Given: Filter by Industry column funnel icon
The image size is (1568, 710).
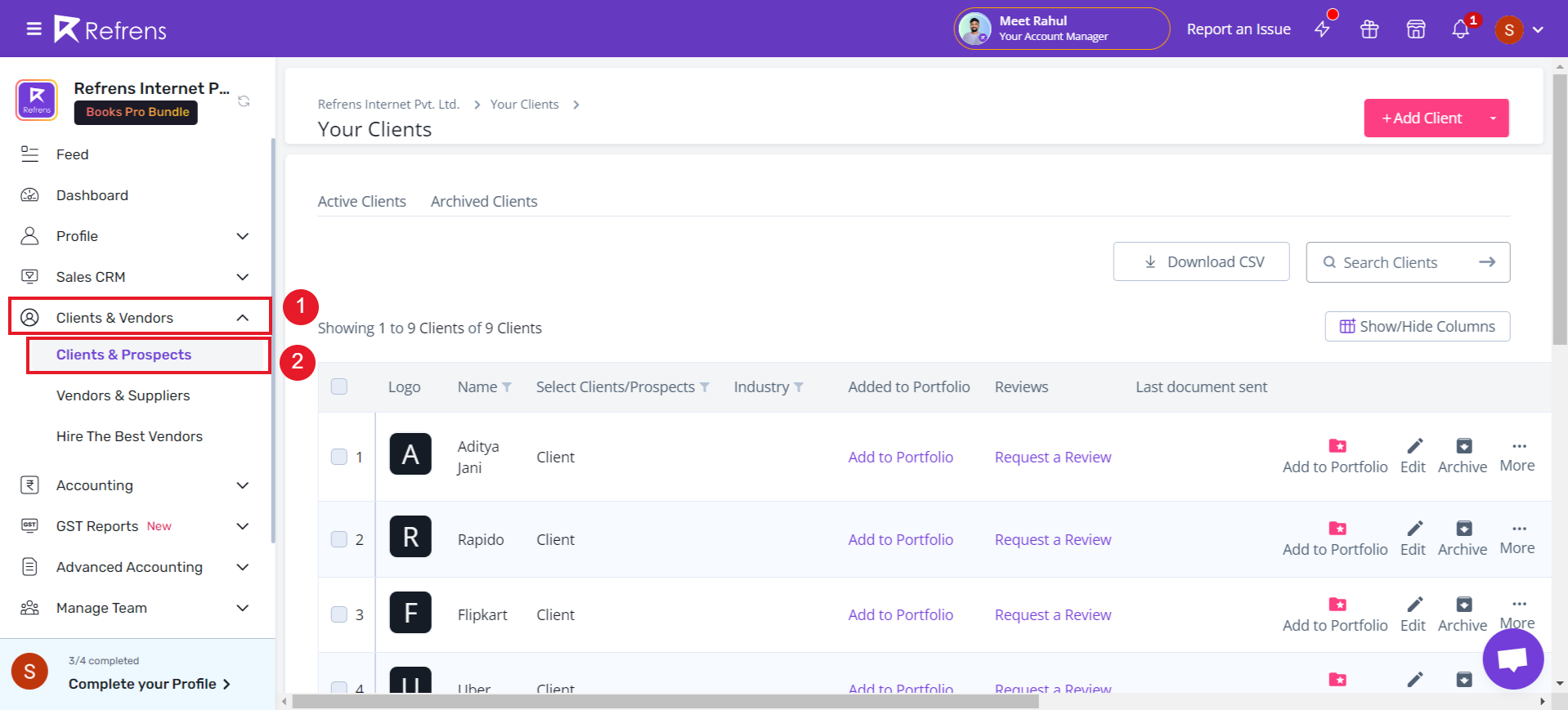Looking at the screenshot, I should point(799,387).
